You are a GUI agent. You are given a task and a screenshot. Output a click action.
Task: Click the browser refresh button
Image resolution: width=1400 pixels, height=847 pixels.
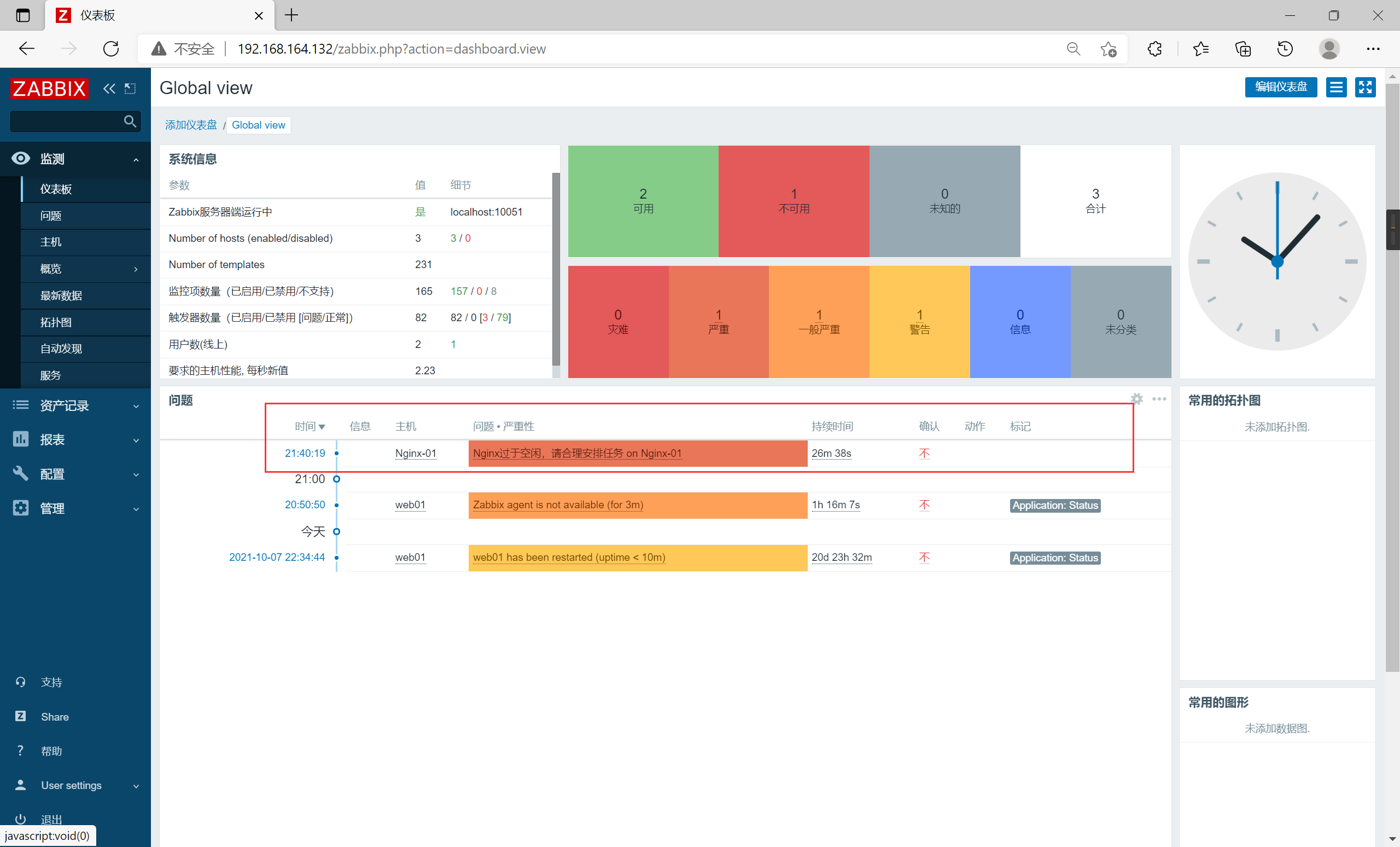[x=111, y=49]
